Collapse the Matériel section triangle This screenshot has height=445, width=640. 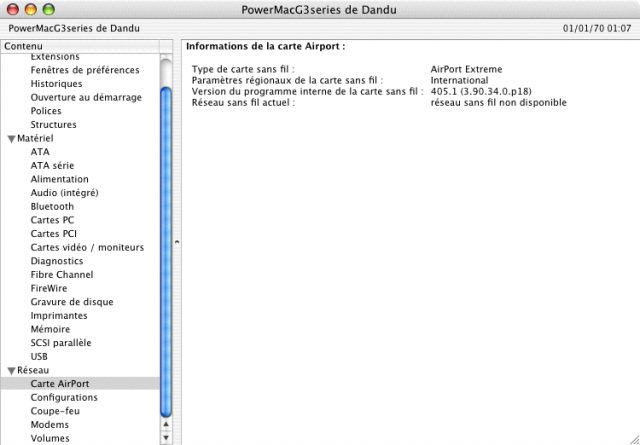pyautogui.click(x=11, y=139)
